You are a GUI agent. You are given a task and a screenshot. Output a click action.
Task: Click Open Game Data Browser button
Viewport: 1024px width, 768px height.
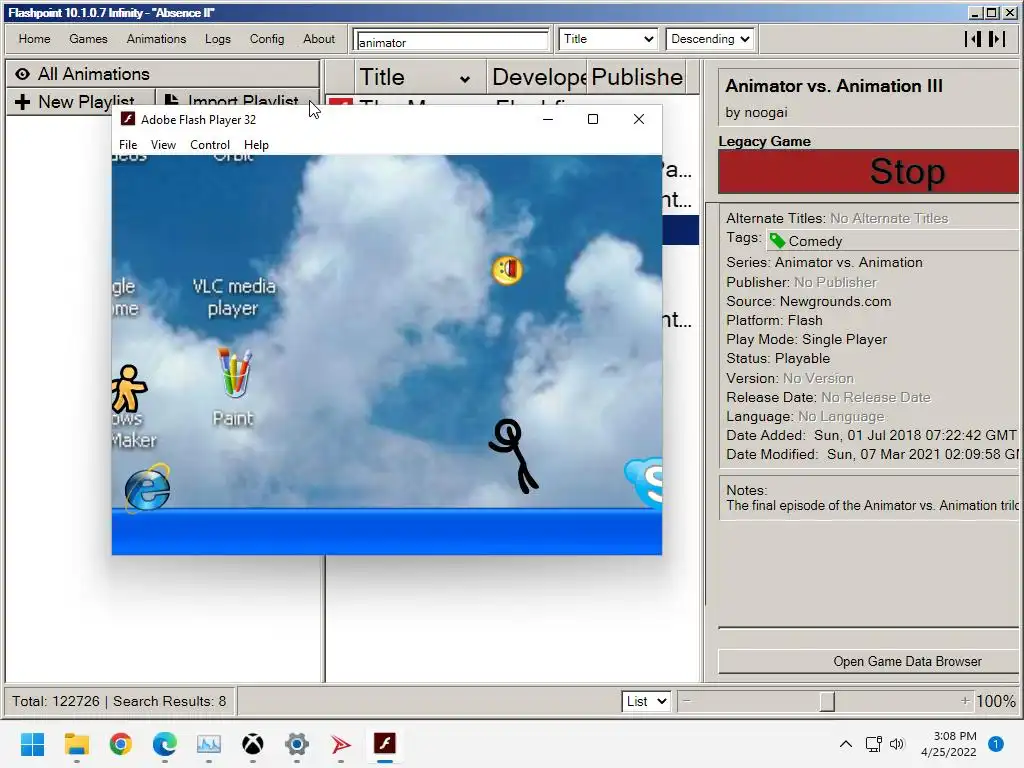point(869,662)
